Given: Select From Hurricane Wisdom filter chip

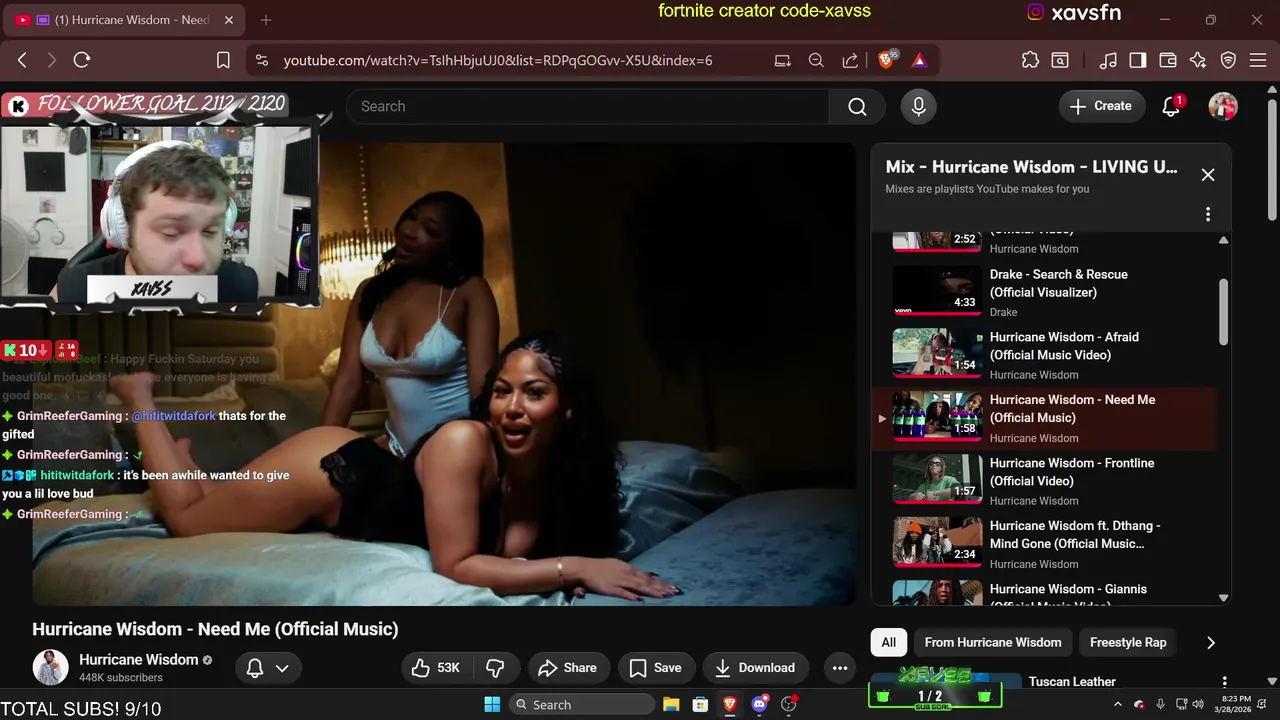Looking at the screenshot, I should pos(993,642).
